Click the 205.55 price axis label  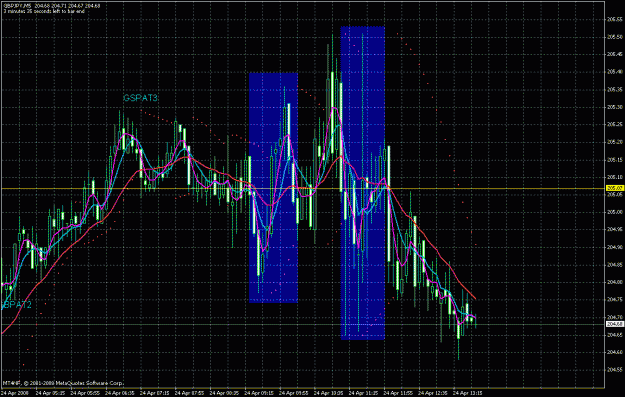614,19
